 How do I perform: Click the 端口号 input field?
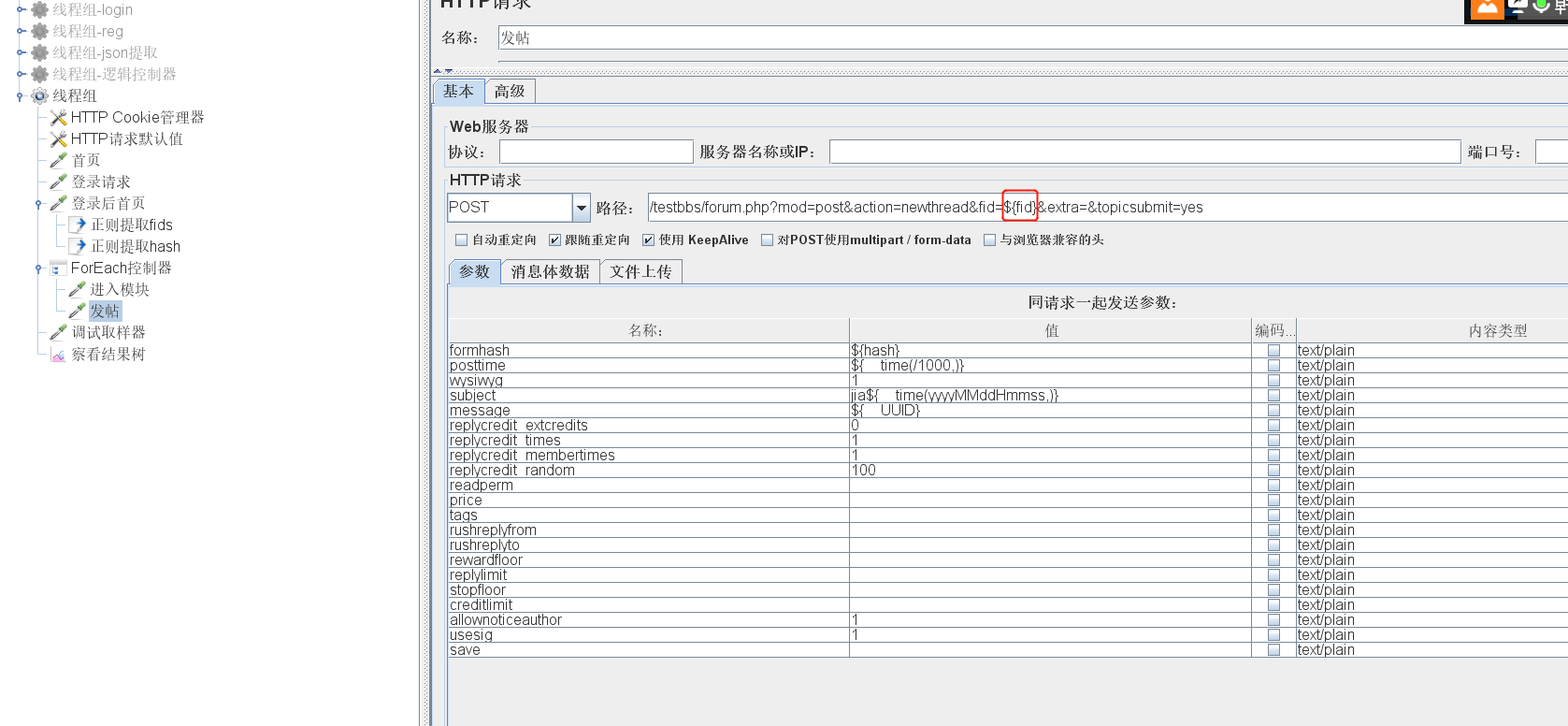(x=1551, y=152)
